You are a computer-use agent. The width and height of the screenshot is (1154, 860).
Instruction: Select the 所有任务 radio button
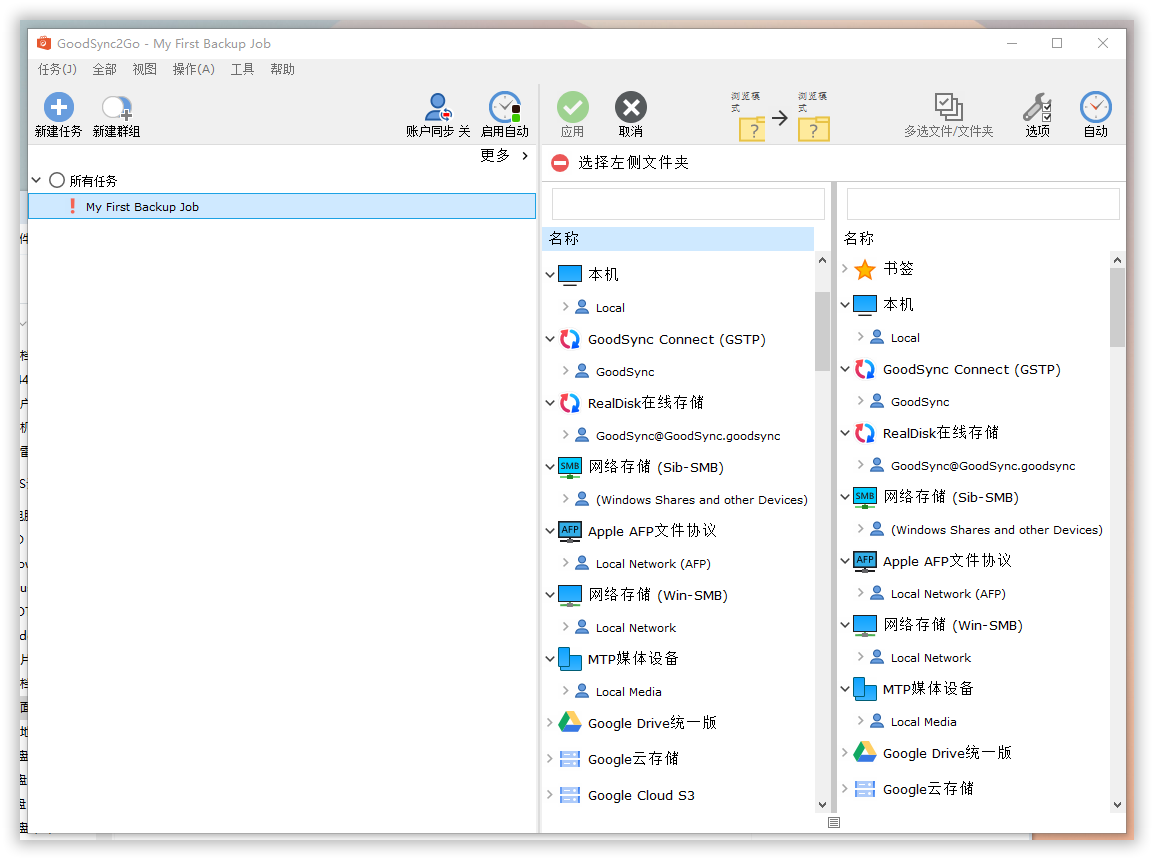click(x=57, y=180)
